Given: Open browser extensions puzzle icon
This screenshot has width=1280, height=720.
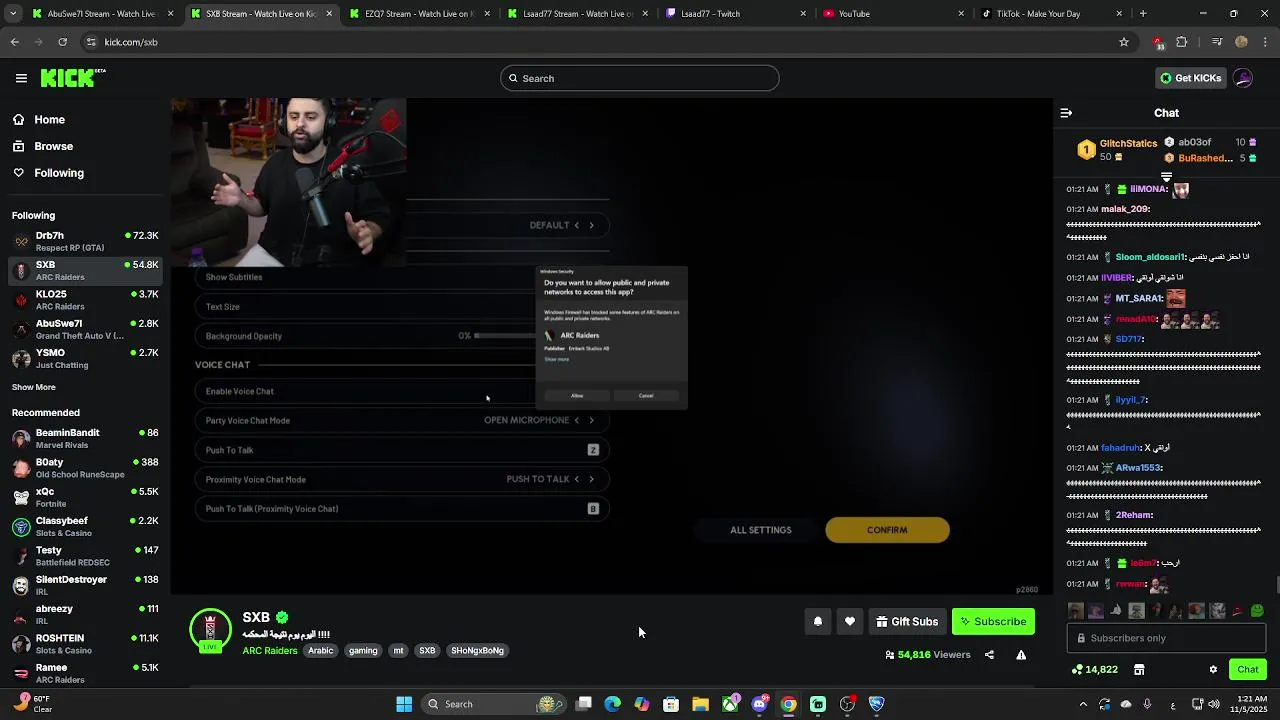Looking at the screenshot, I should tap(1182, 42).
